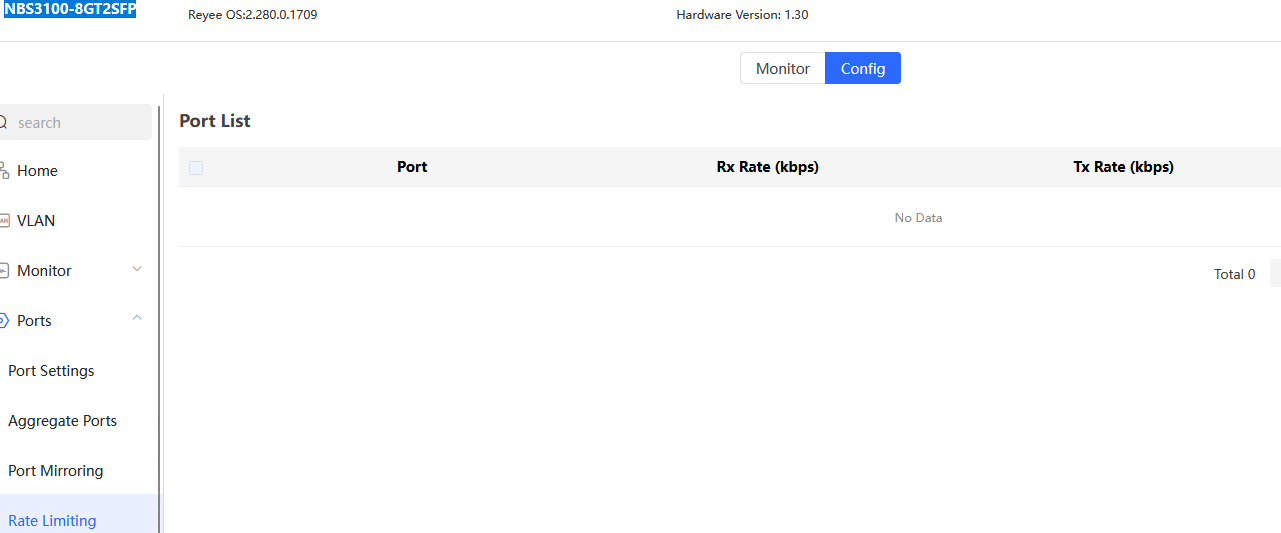Click the Home icon in sidebar

(x=4, y=171)
